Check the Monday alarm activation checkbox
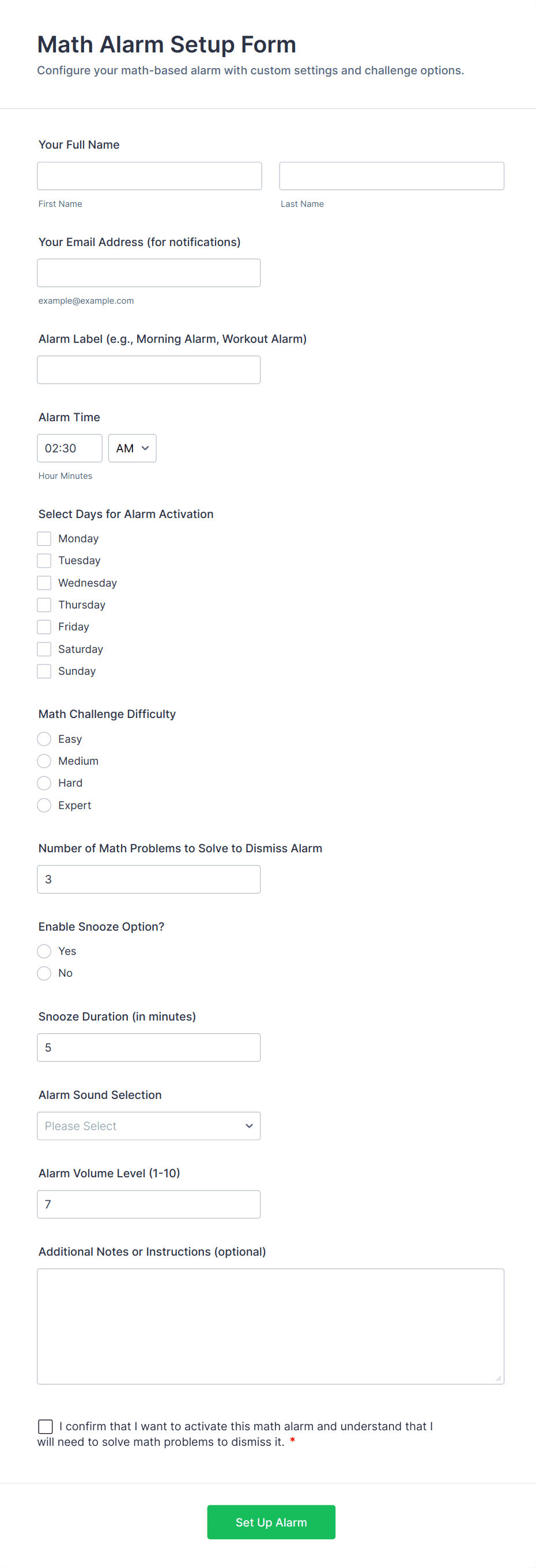 [43, 538]
